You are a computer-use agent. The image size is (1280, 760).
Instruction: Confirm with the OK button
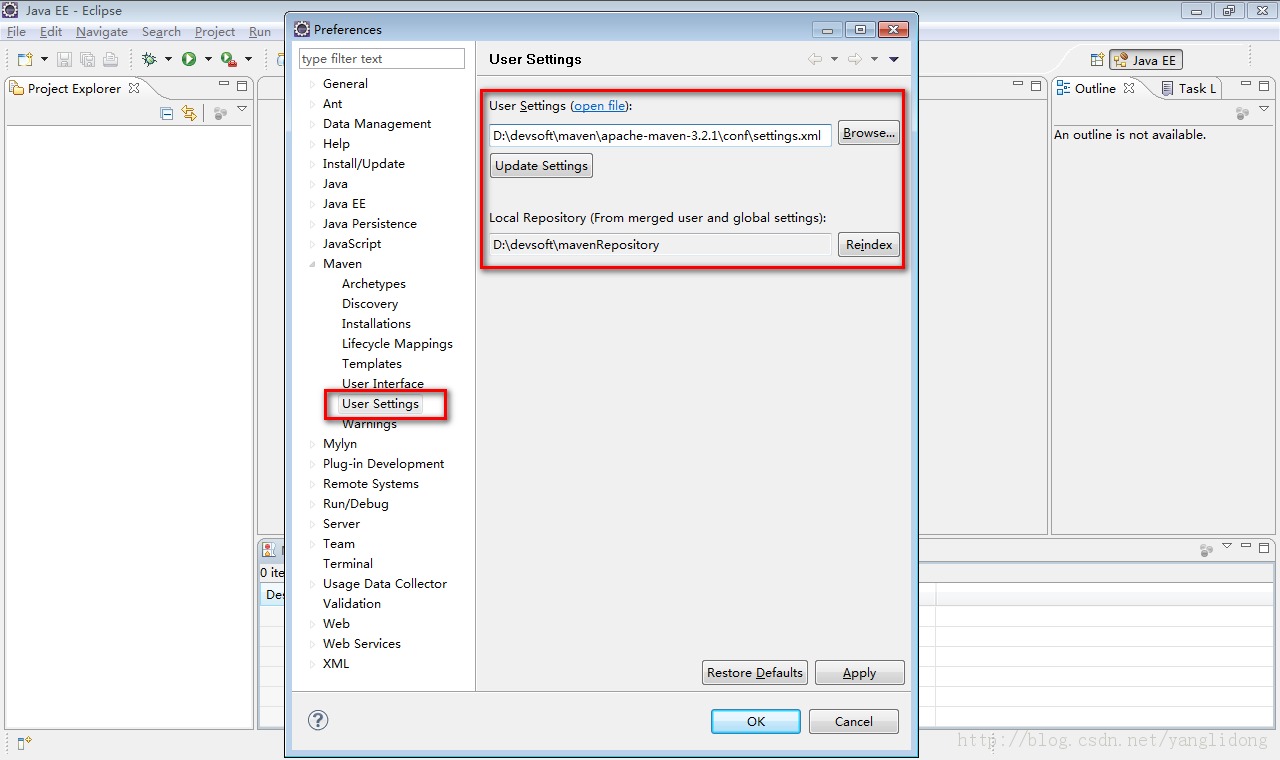[755, 721]
